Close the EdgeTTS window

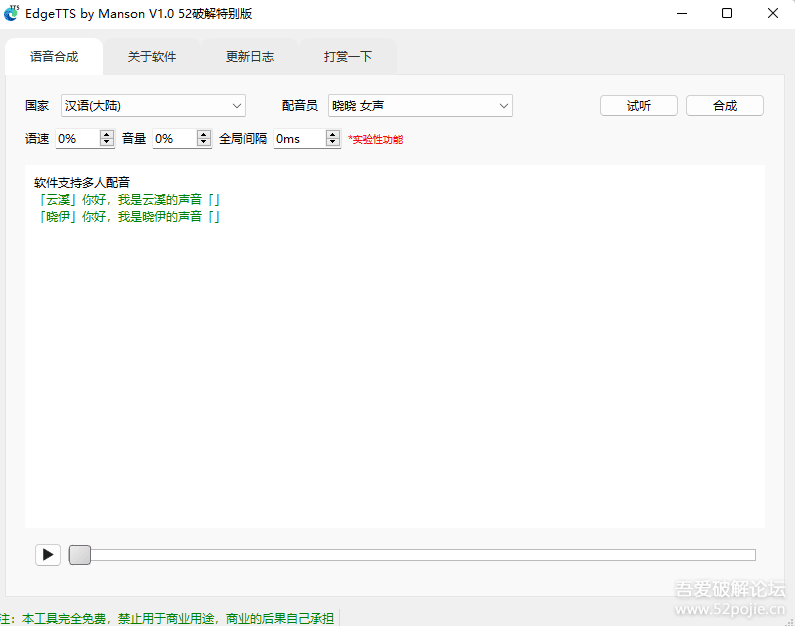click(773, 14)
